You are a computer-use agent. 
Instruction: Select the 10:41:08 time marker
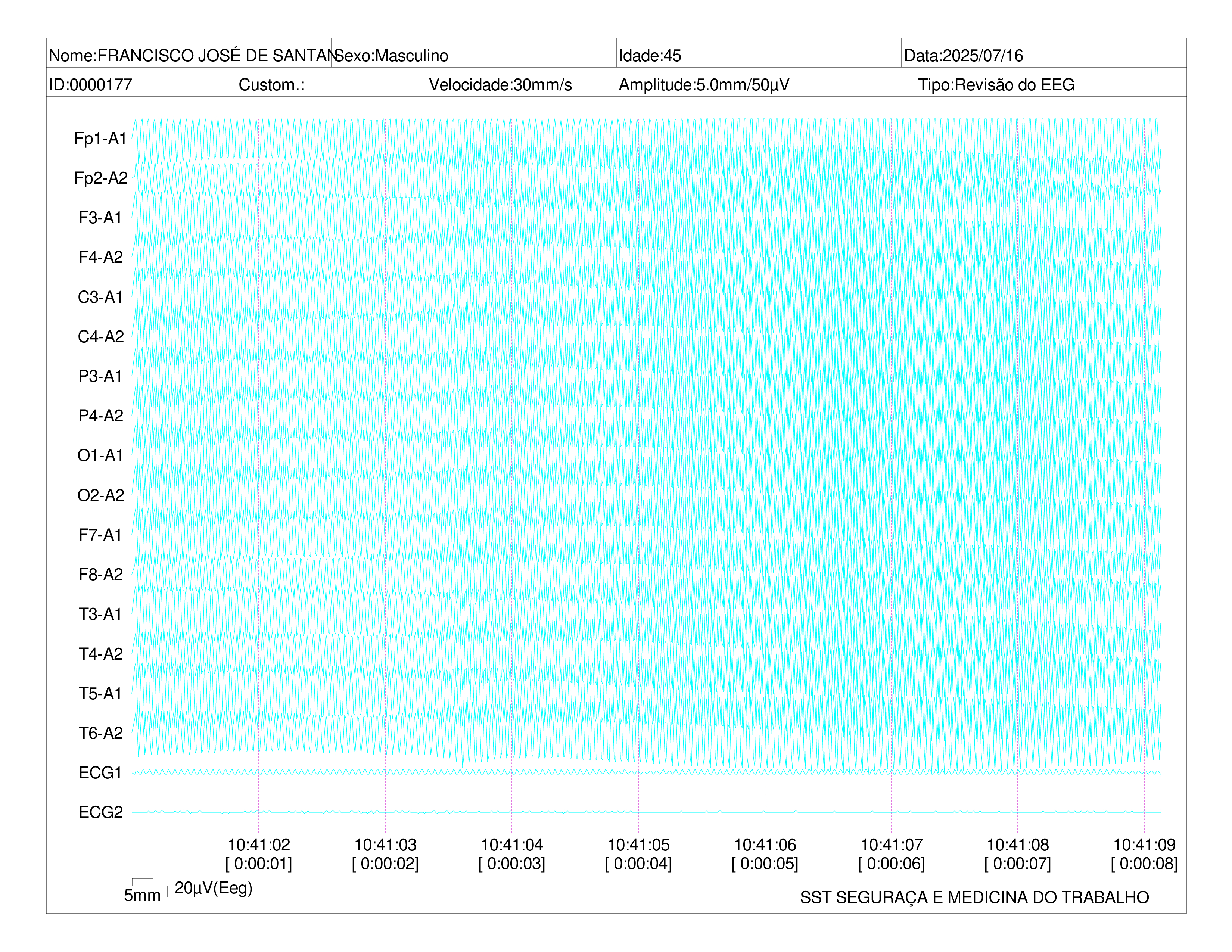click(1018, 845)
